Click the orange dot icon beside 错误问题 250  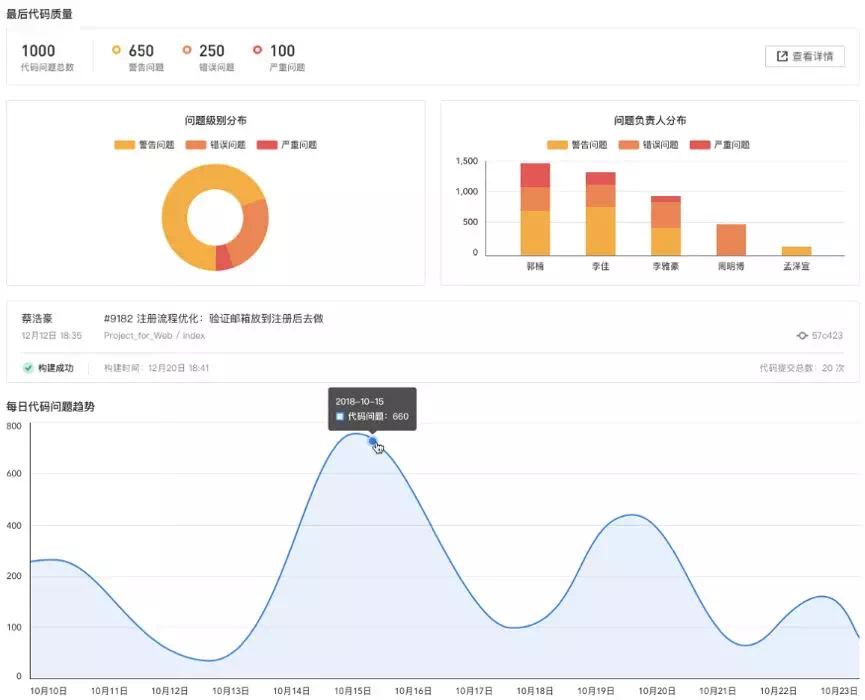(x=188, y=50)
